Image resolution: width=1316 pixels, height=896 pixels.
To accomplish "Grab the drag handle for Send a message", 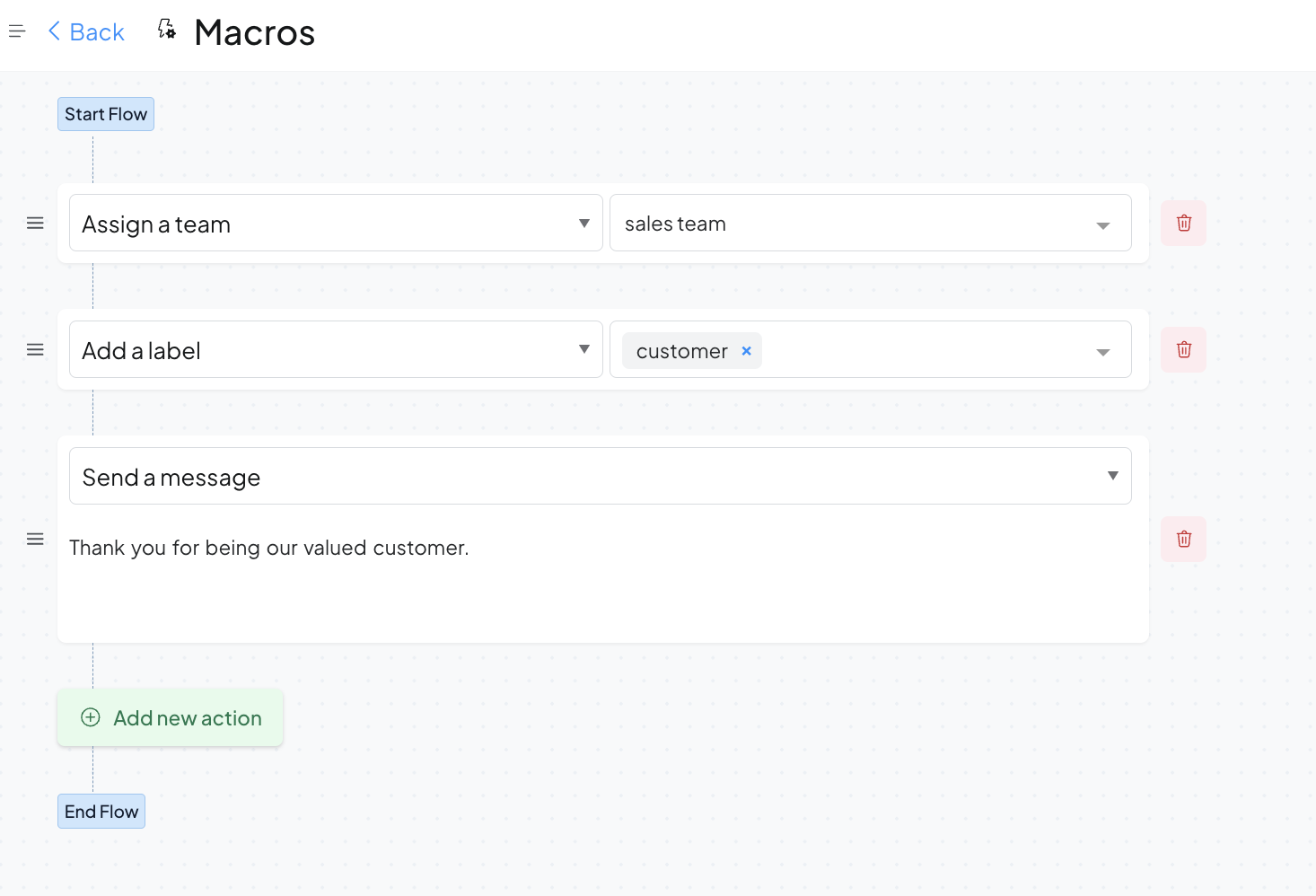I will pyautogui.click(x=35, y=540).
